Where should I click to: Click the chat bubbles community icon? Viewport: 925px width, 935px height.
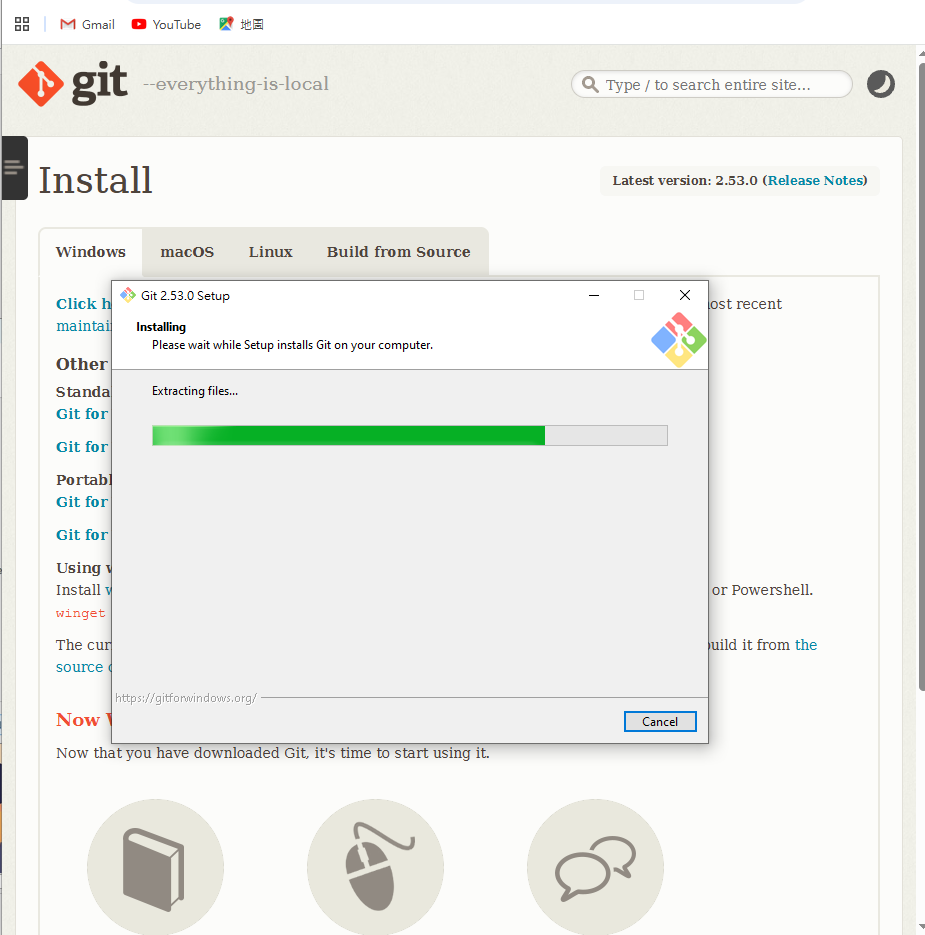pyautogui.click(x=595, y=868)
